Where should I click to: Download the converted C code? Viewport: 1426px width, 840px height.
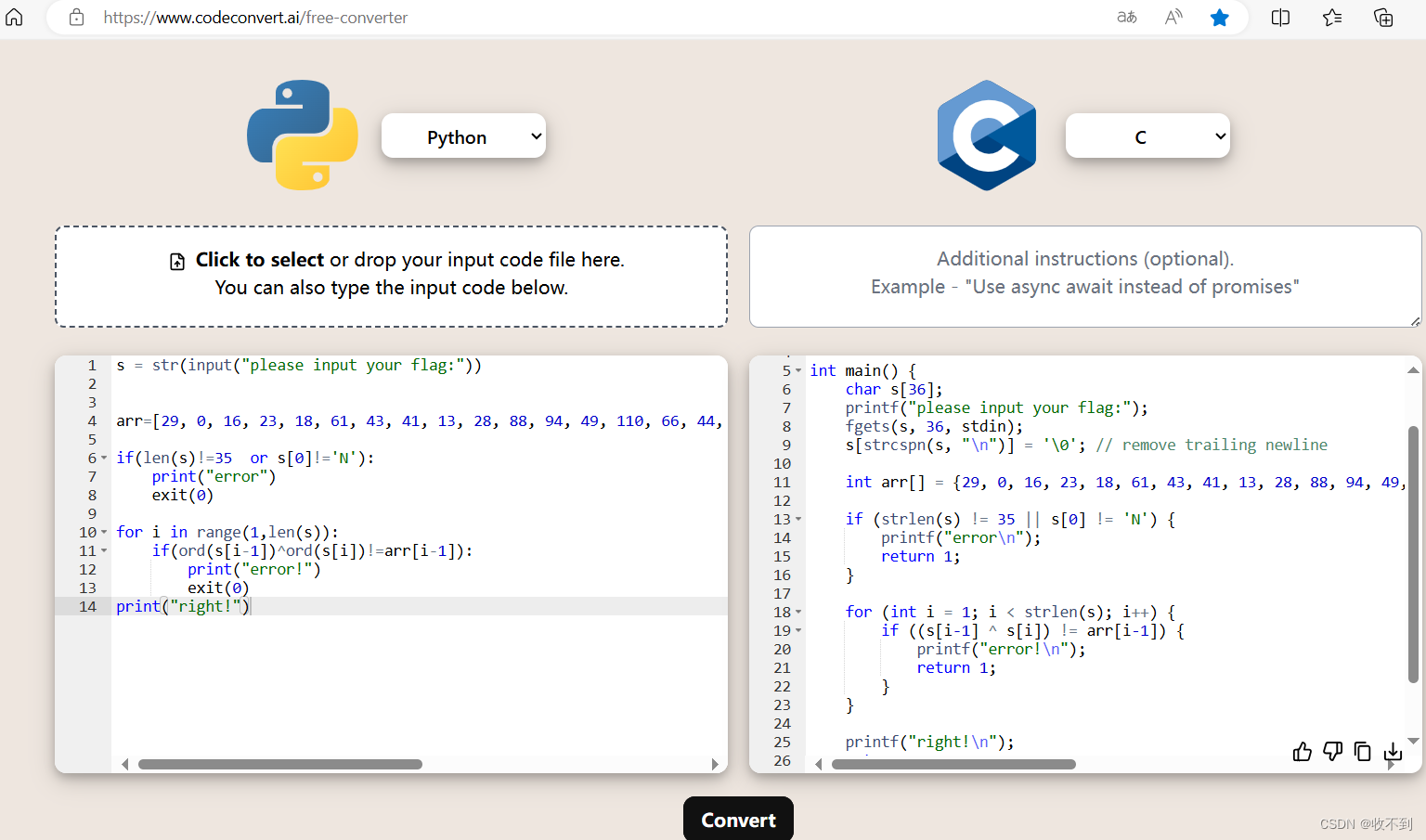1393,752
